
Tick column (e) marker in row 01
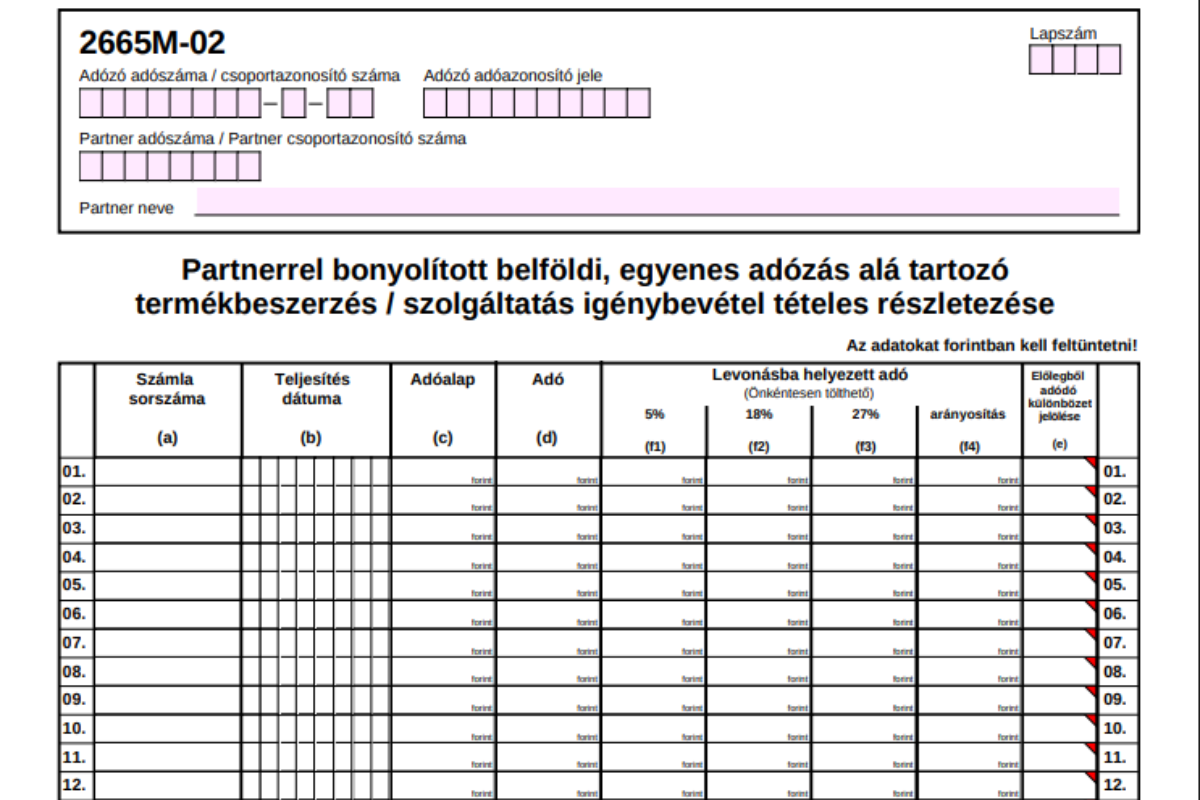[1060, 472]
